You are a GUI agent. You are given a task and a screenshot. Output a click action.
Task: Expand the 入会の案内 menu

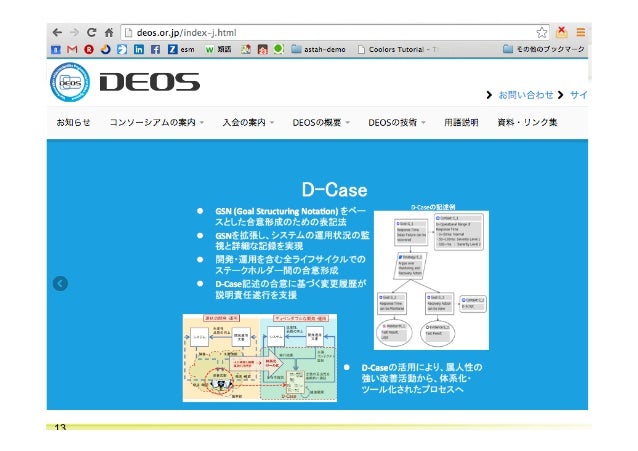(248, 122)
